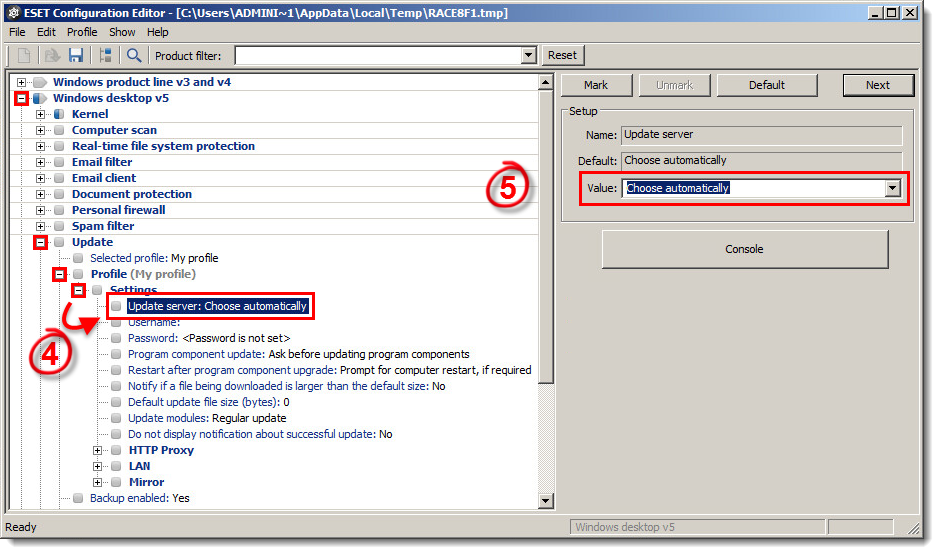Click the Windows product line v3 and v4 icon
Viewport: 939px width, 554px height.
40,82
